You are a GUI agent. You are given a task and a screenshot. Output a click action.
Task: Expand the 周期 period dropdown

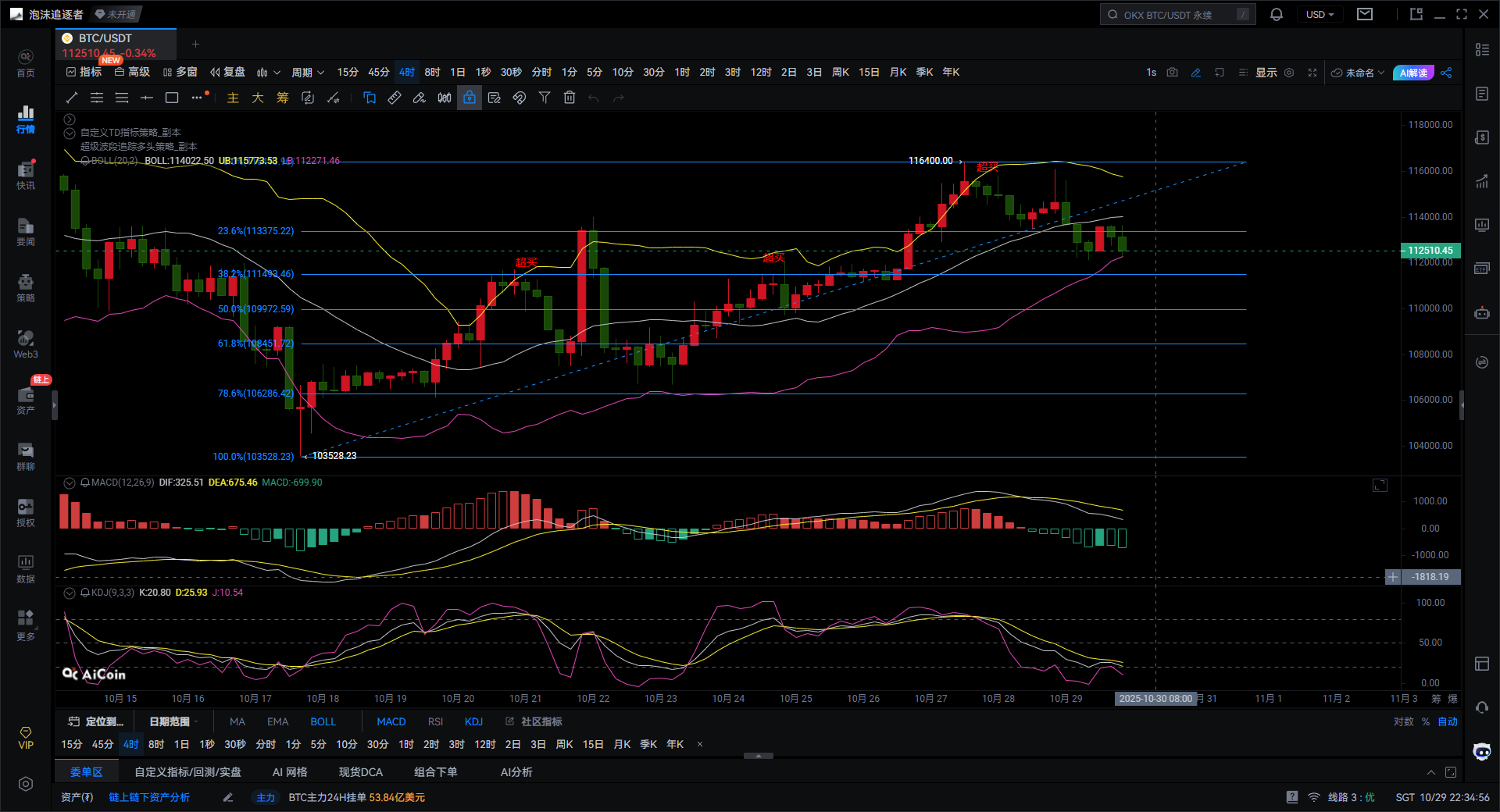click(x=308, y=73)
